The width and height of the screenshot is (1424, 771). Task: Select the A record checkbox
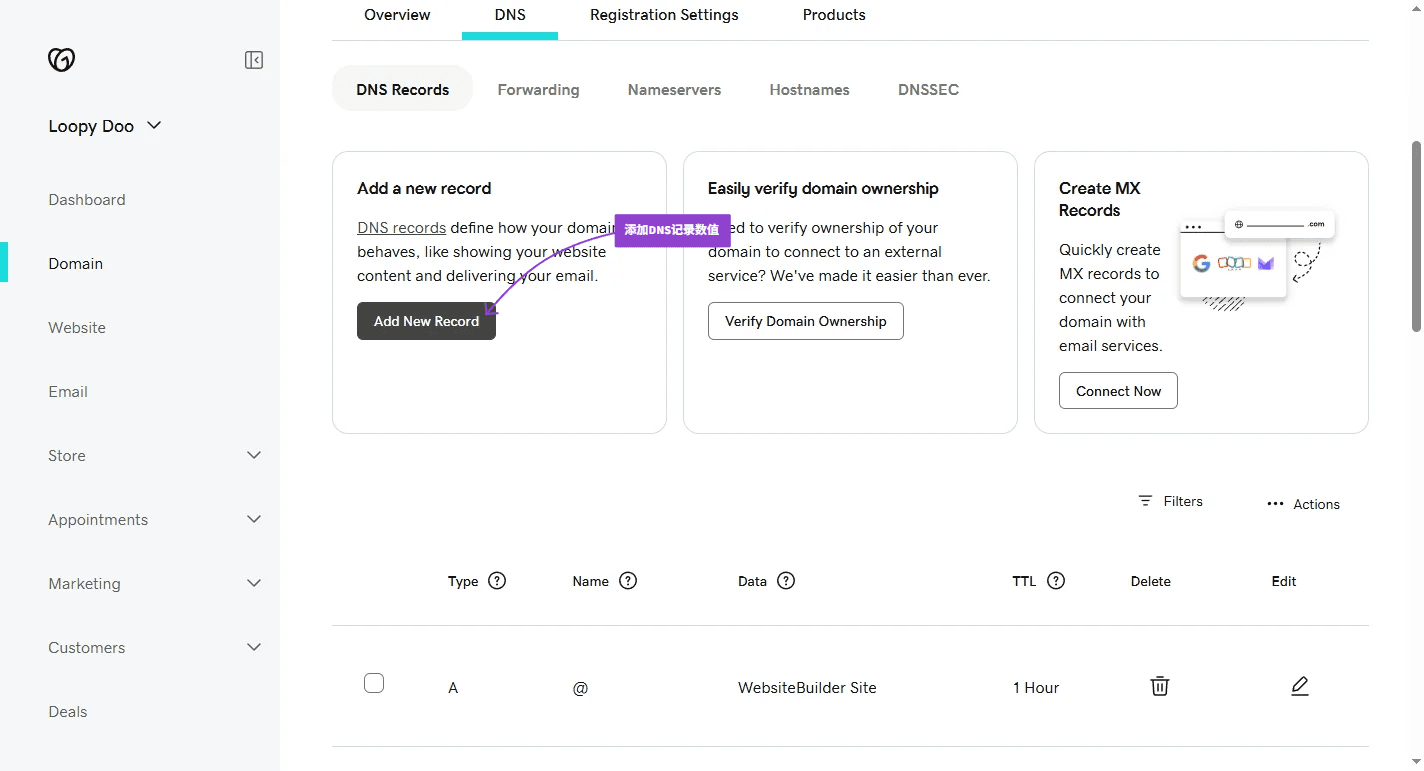click(374, 683)
